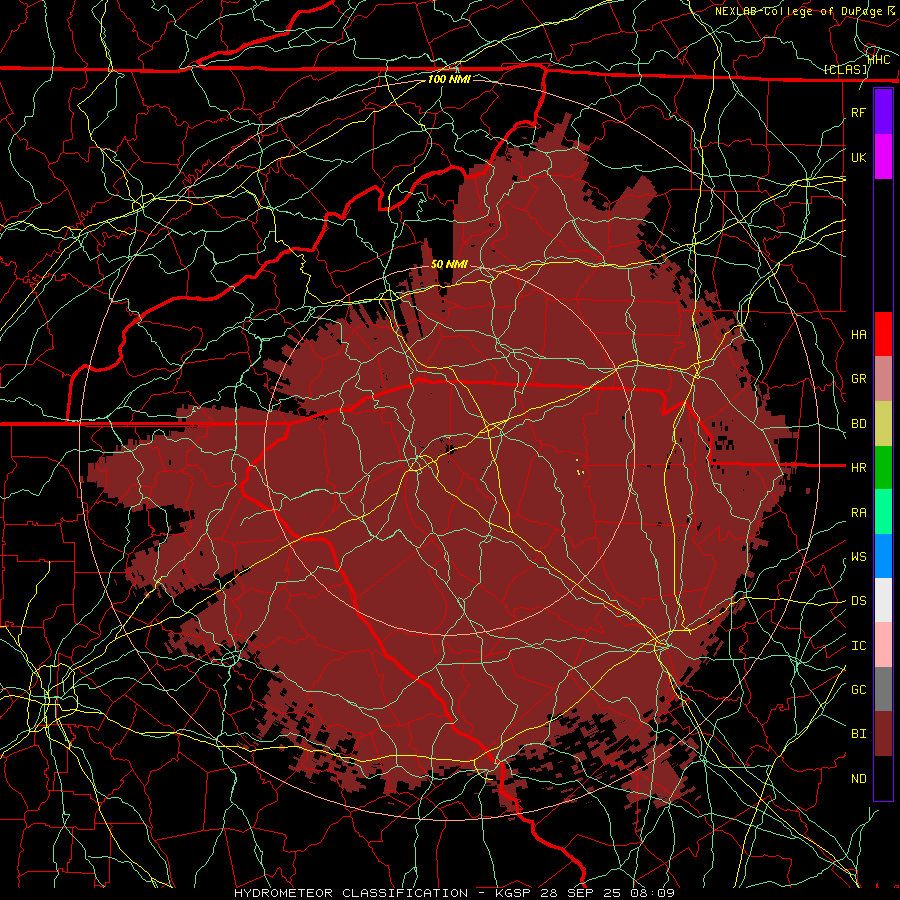
Task: Click the RF legend label
Action: point(858,112)
